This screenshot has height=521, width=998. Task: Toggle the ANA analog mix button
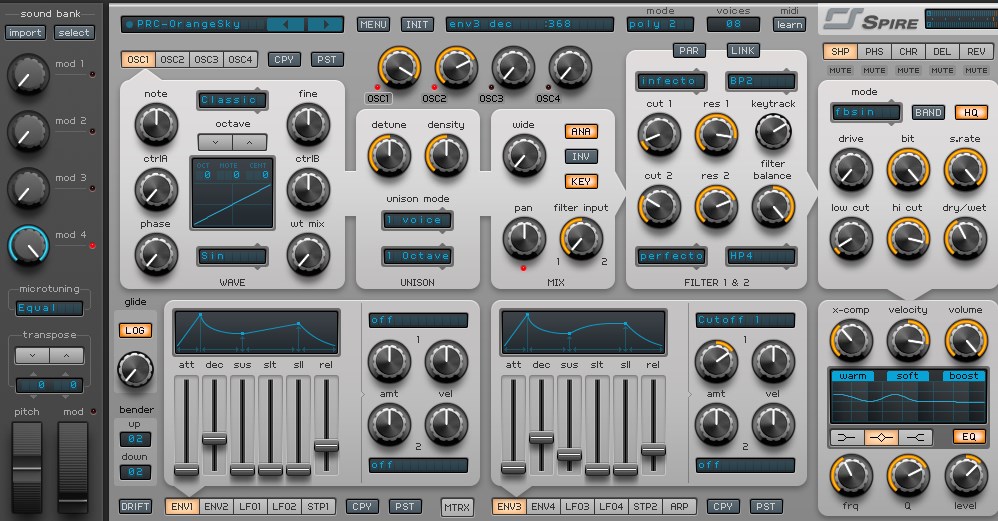[580, 131]
